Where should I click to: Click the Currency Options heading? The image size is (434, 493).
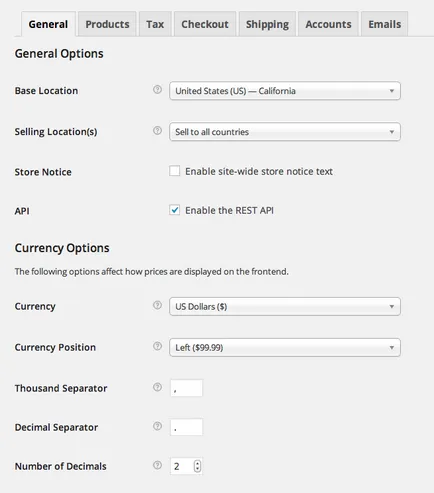click(x=62, y=248)
